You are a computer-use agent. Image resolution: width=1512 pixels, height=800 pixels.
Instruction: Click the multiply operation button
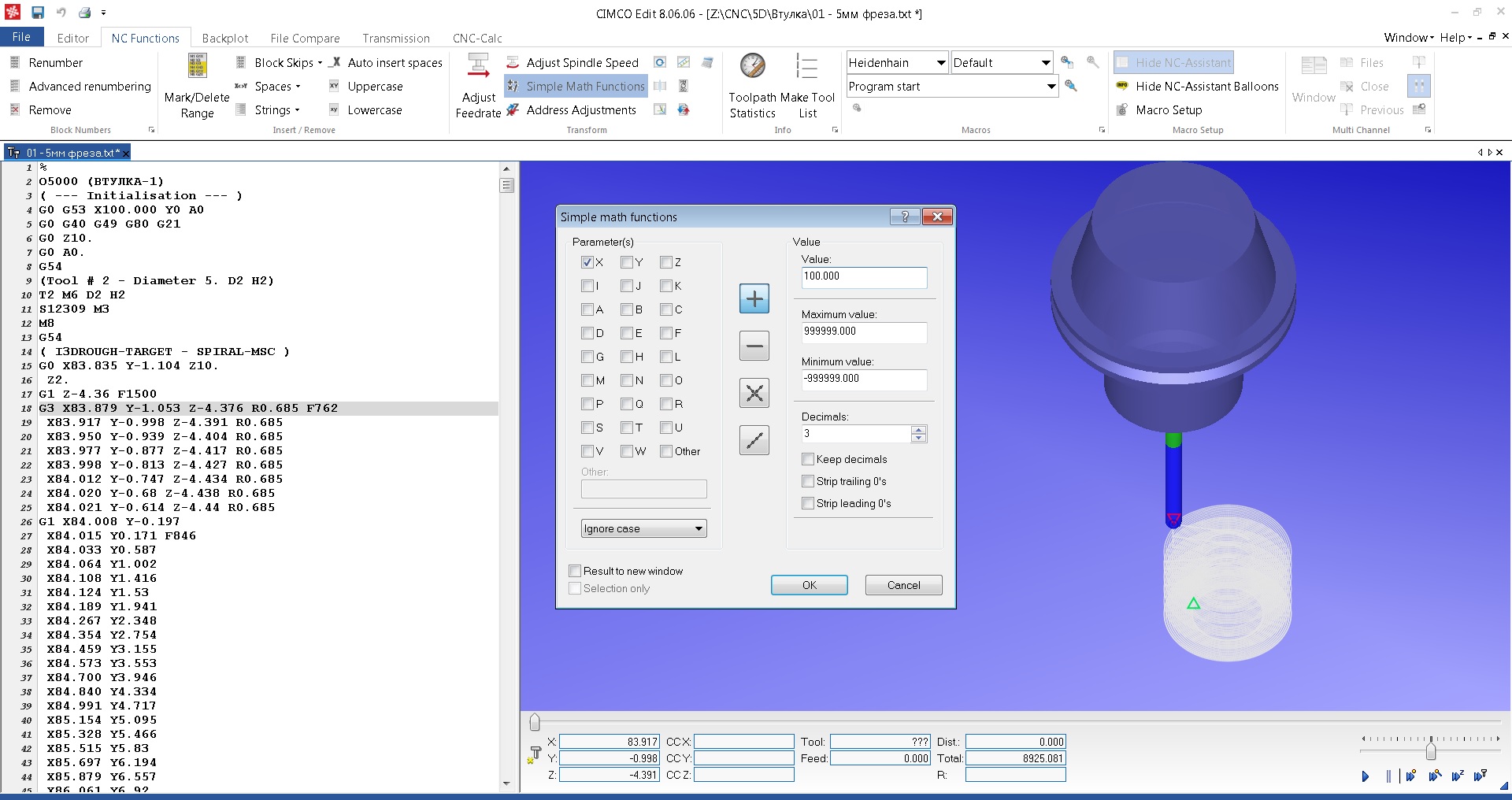(x=754, y=393)
